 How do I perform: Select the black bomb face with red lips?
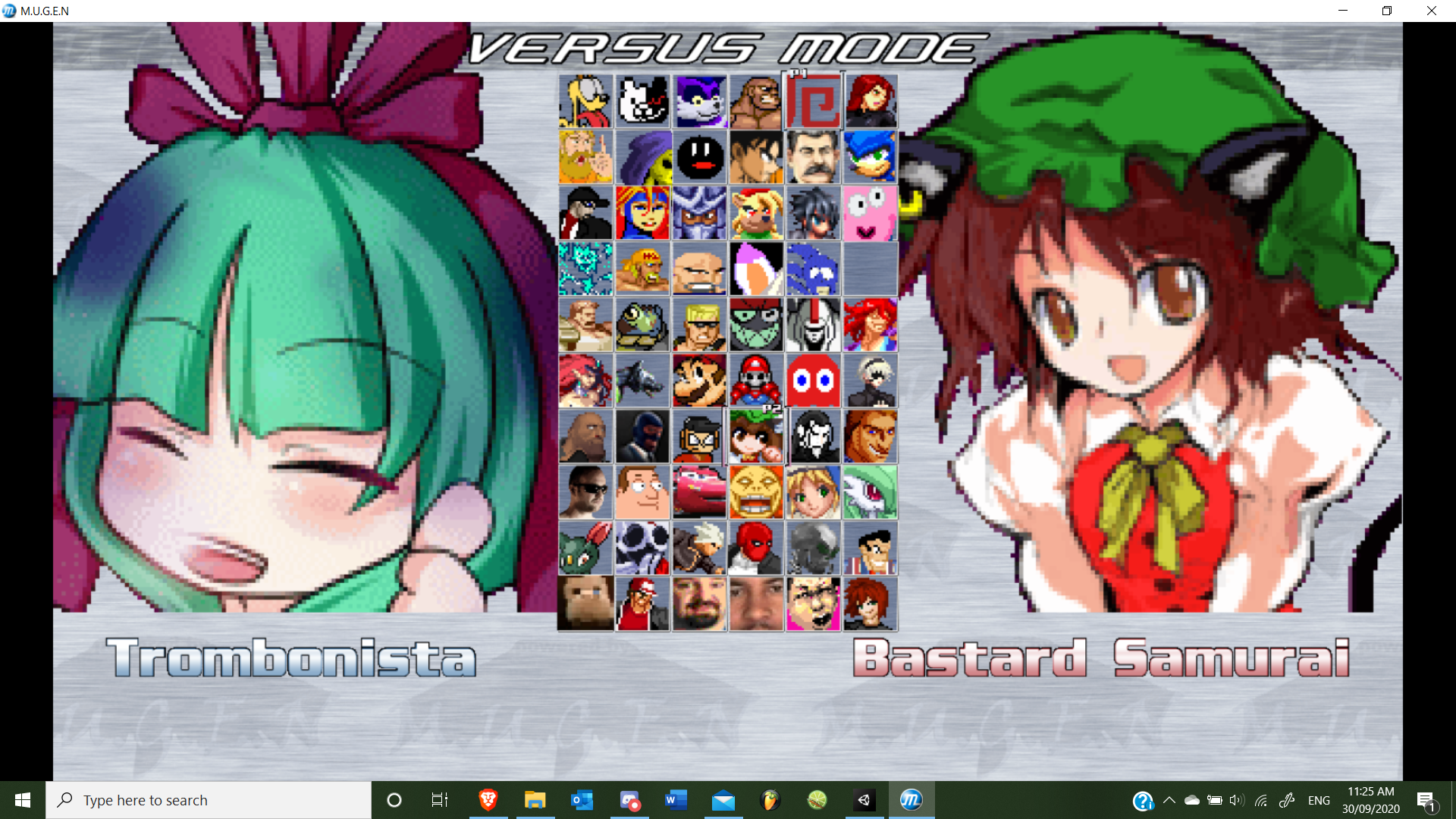699,157
